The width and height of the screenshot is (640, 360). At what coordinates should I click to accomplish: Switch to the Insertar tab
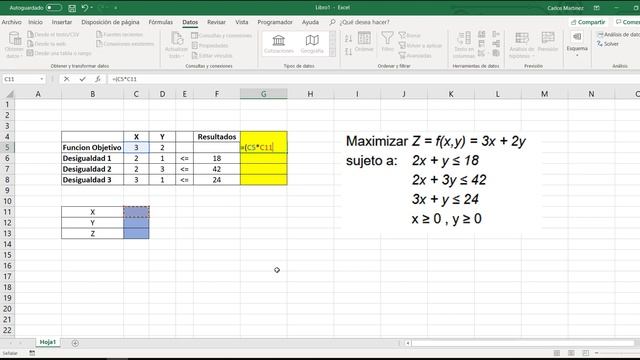click(x=62, y=22)
